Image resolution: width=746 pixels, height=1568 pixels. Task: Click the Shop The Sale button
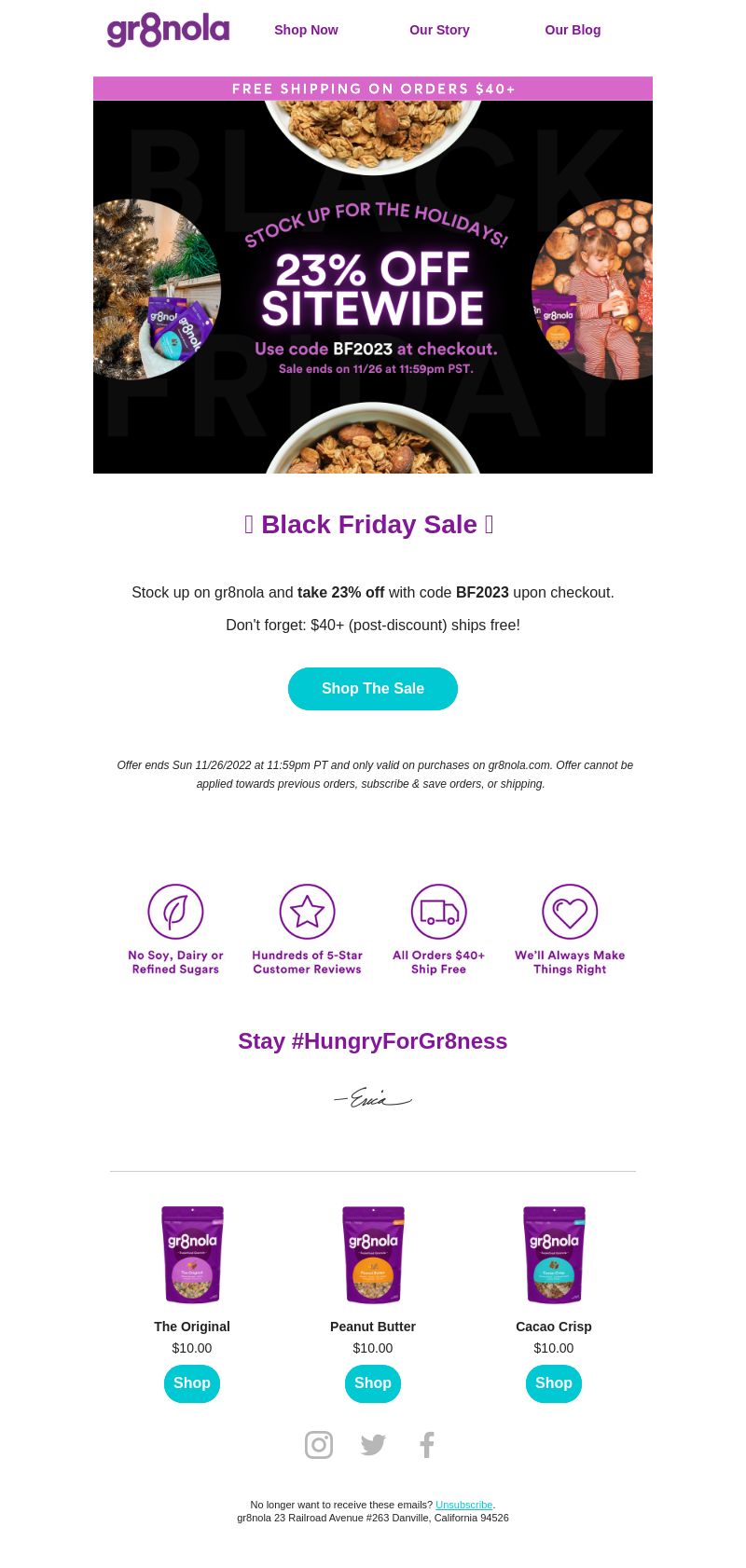(373, 689)
